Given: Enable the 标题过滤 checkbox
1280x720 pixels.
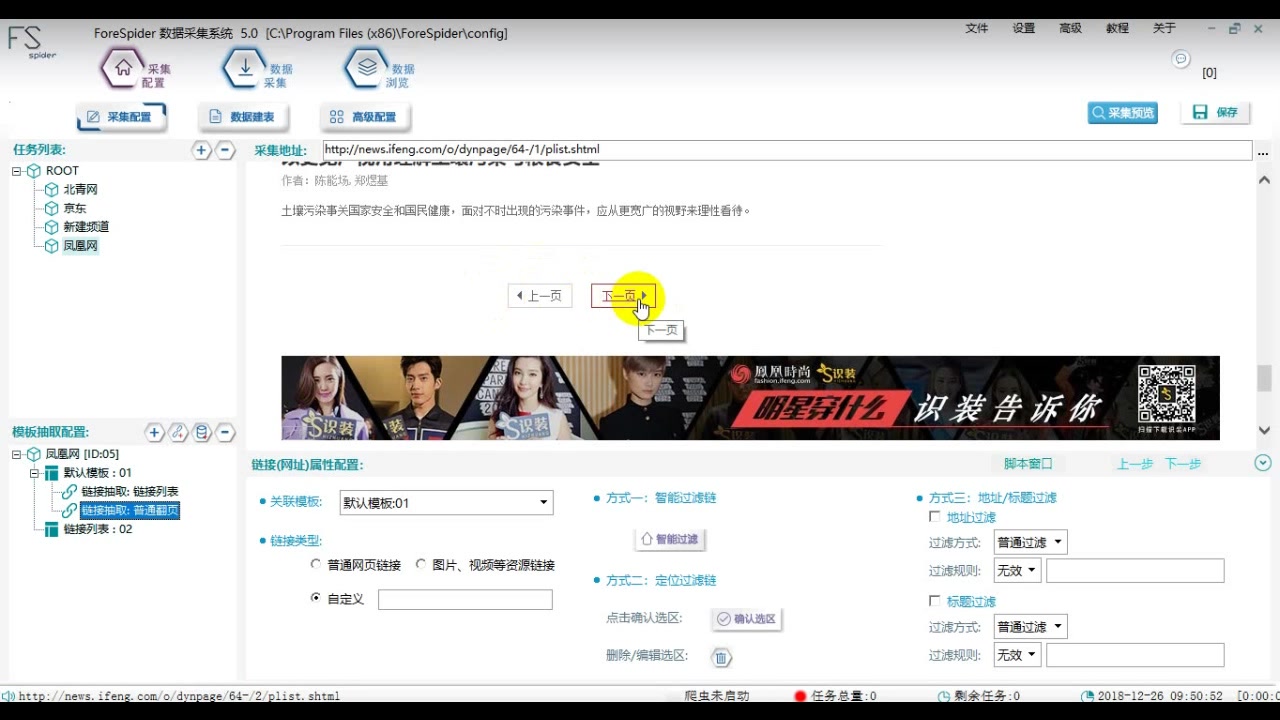Looking at the screenshot, I should [935, 600].
